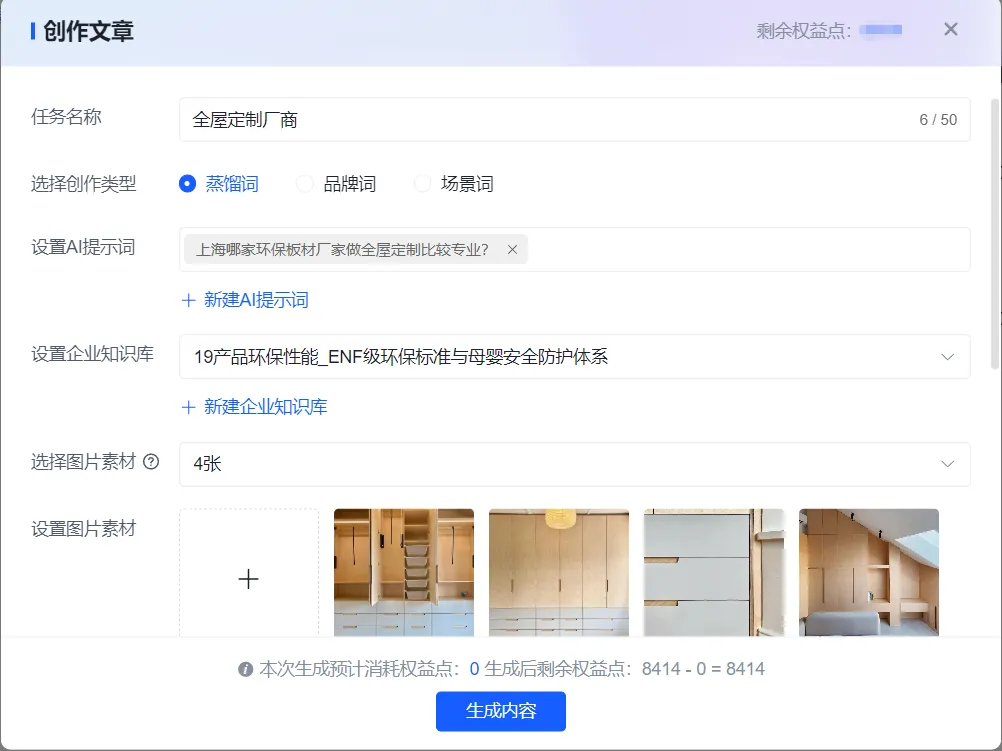The height and width of the screenshot is (751, 1002).
Task: Open the 选择图片素材 count dropdown
Action: (x=947, y=464)
